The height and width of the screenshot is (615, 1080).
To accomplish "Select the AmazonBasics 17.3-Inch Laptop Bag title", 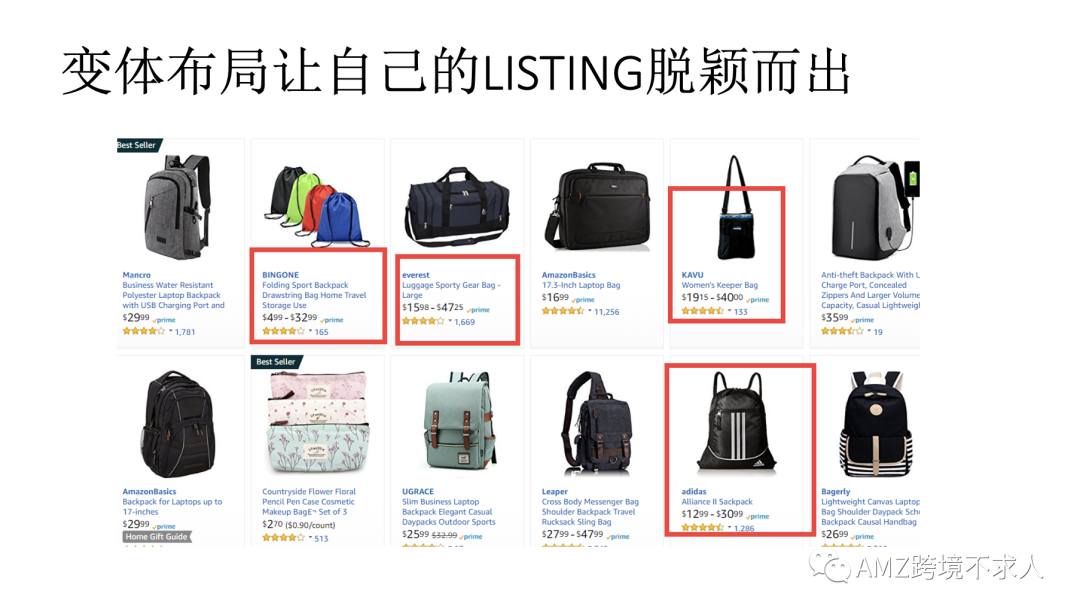I will [x=581, y=285].
